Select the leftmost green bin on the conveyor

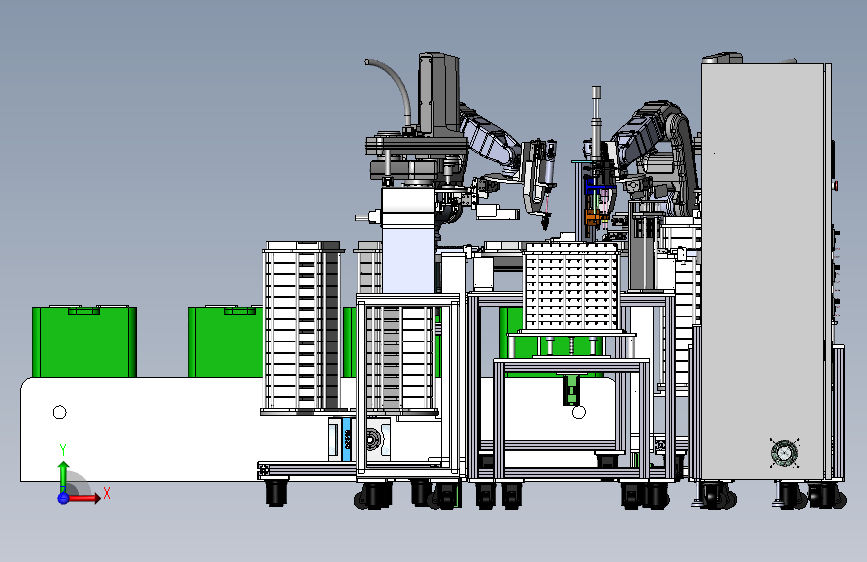coord(84,341)
